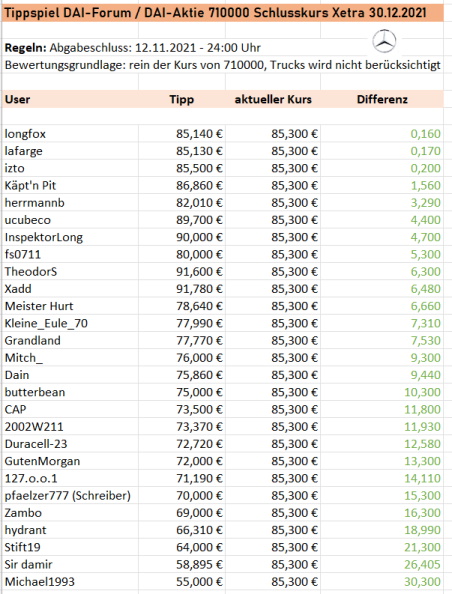Select the cell with user longfox
The width and height of the screenshot is (452, 594).
click(x=70, y=134)
